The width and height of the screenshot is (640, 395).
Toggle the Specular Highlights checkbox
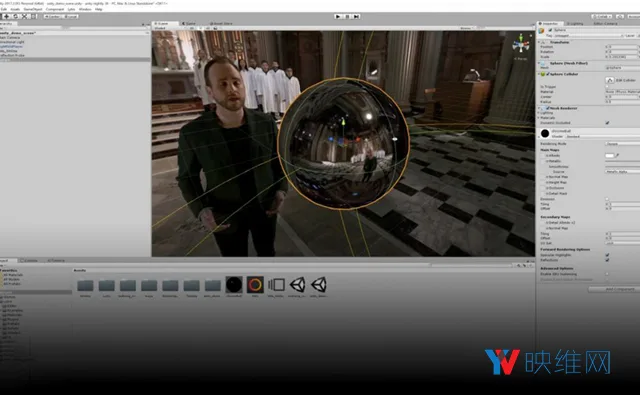(607, 255)
